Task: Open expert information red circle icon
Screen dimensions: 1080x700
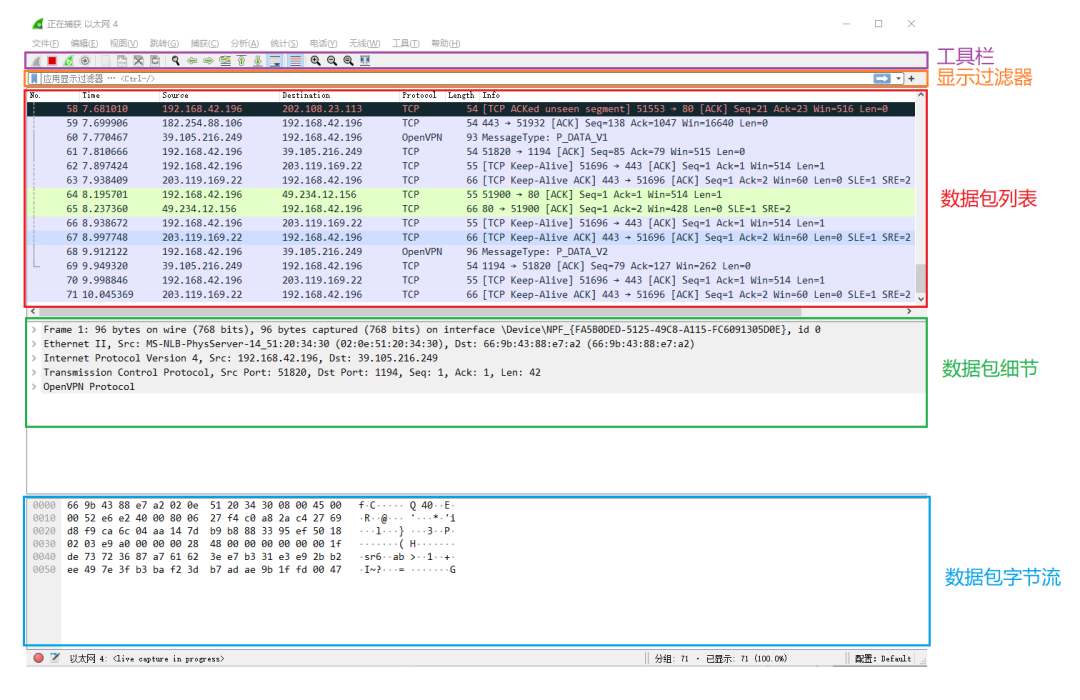Action: tap(39, 658)
